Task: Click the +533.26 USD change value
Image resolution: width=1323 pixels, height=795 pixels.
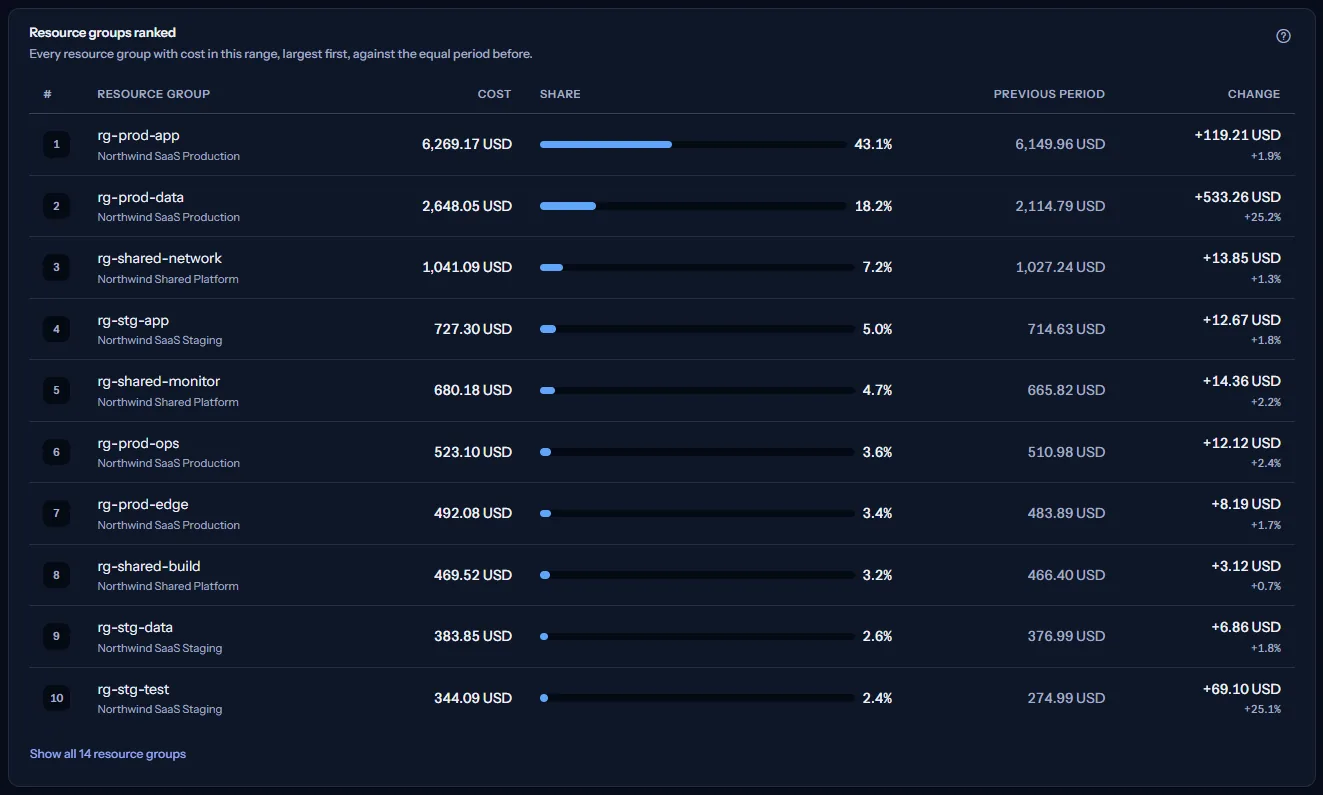Action: point(1237,198)
